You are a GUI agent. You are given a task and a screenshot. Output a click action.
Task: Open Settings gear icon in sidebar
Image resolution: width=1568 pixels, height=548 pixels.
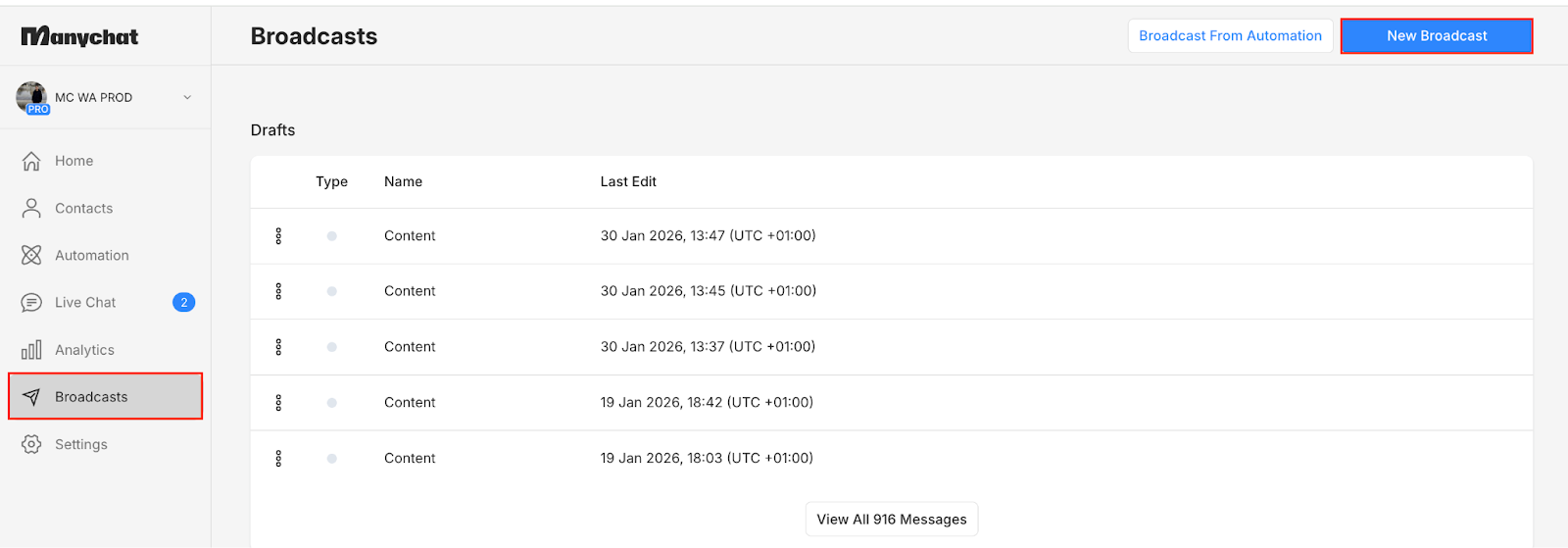(31, 444)
